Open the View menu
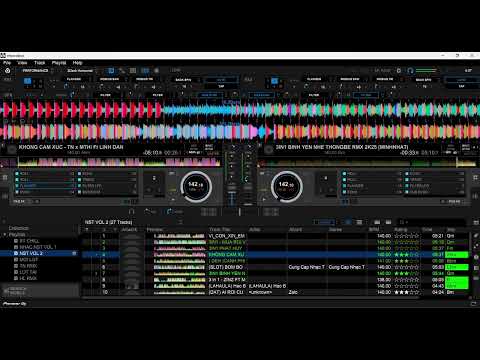The height and width of the screenshot is (360, 480). (x=22, y=63)
